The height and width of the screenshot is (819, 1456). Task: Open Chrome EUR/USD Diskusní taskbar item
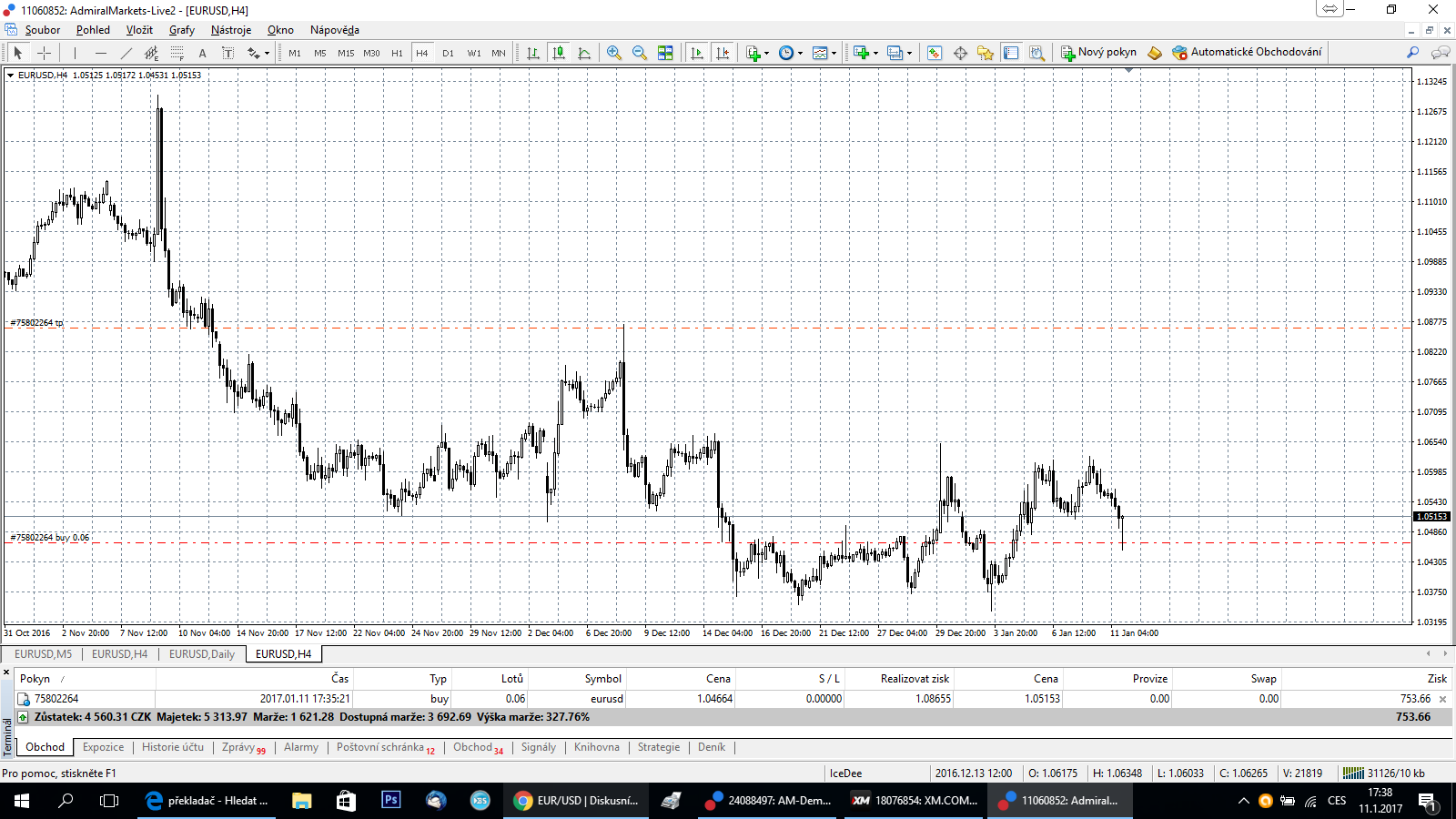[x=575, y=801]
